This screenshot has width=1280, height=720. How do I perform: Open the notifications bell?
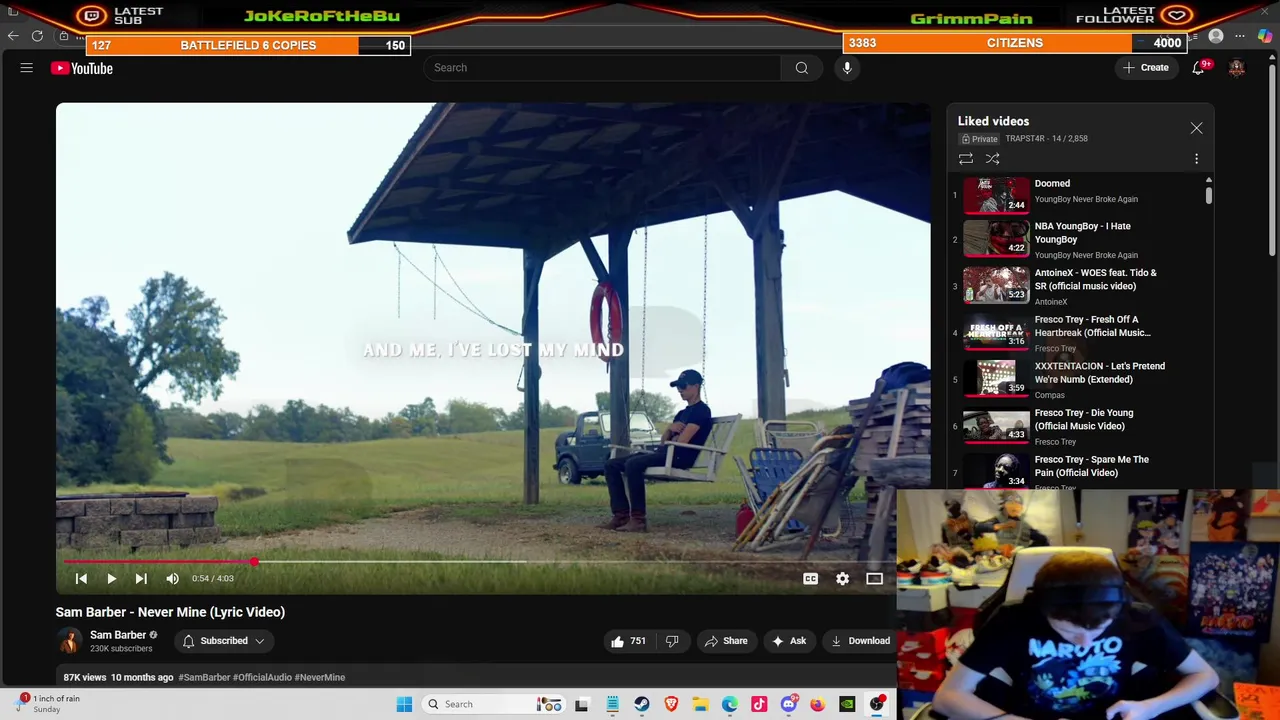(1198, 68)
